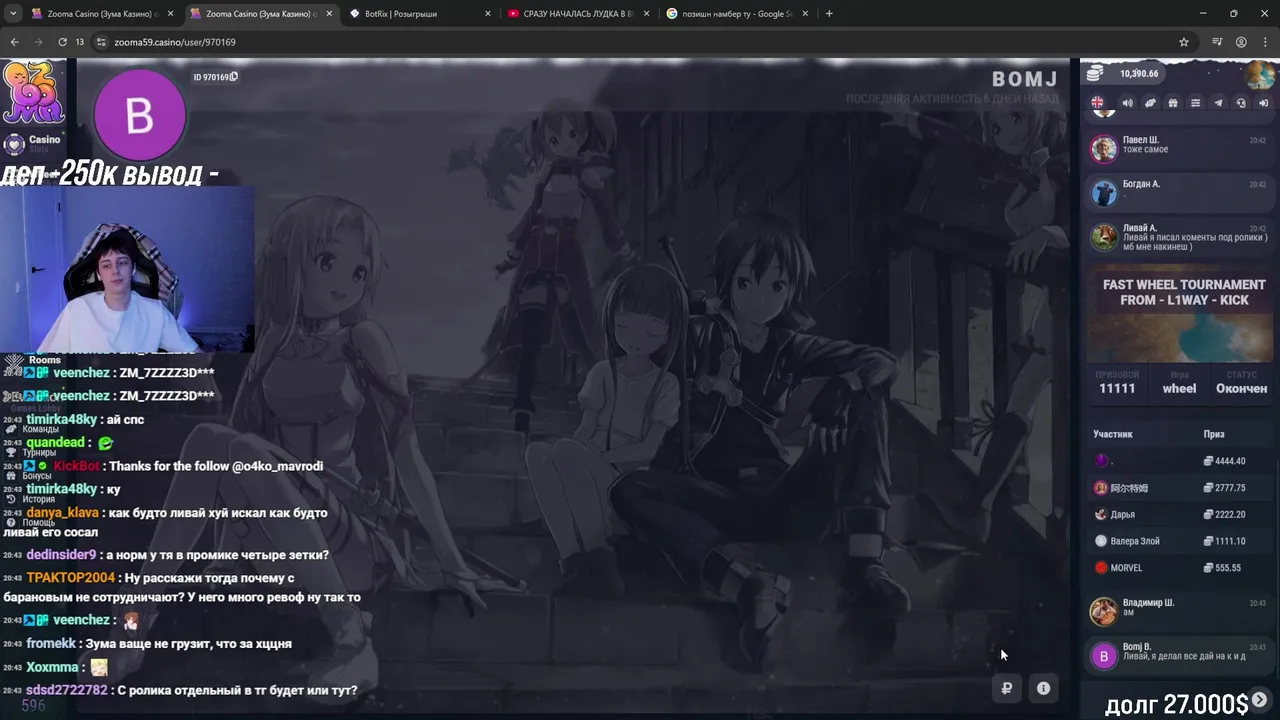Select tournament participant MORVEL
The image size is (1280, 720).
click(1126, 568)
